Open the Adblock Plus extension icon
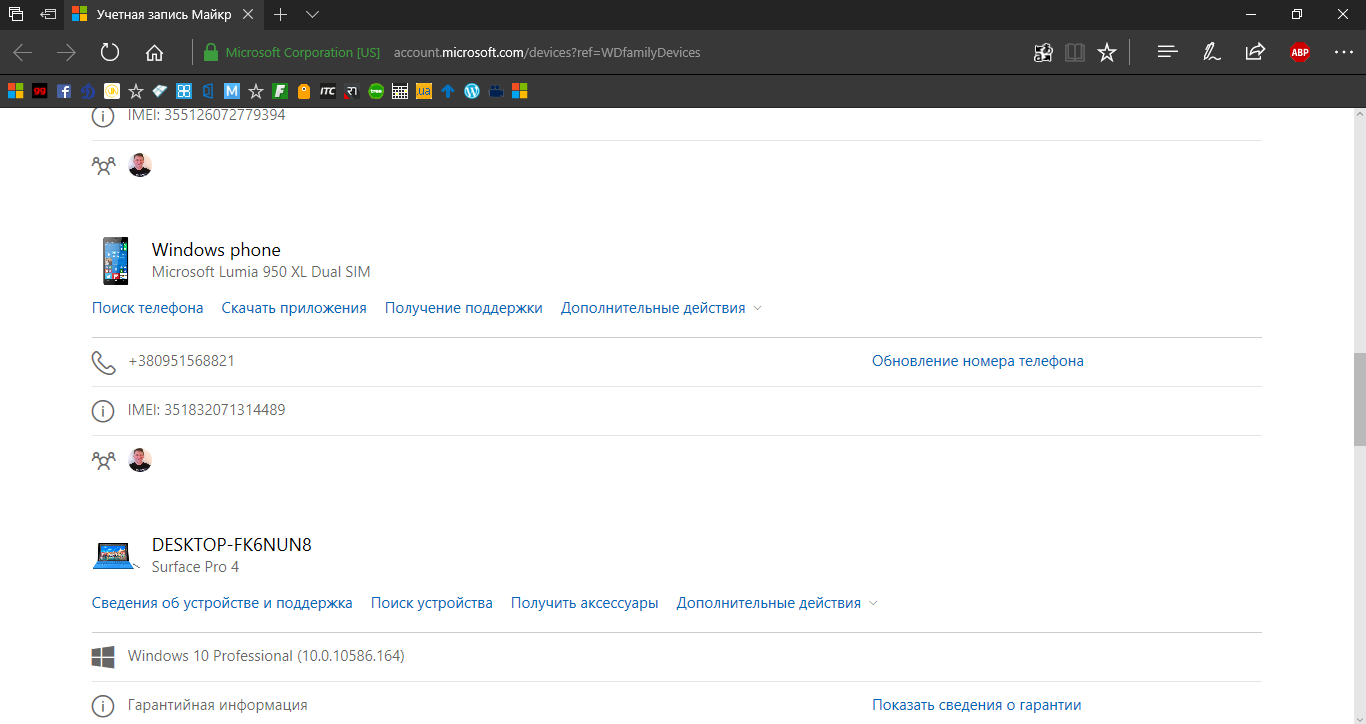 click(1299, 52)
